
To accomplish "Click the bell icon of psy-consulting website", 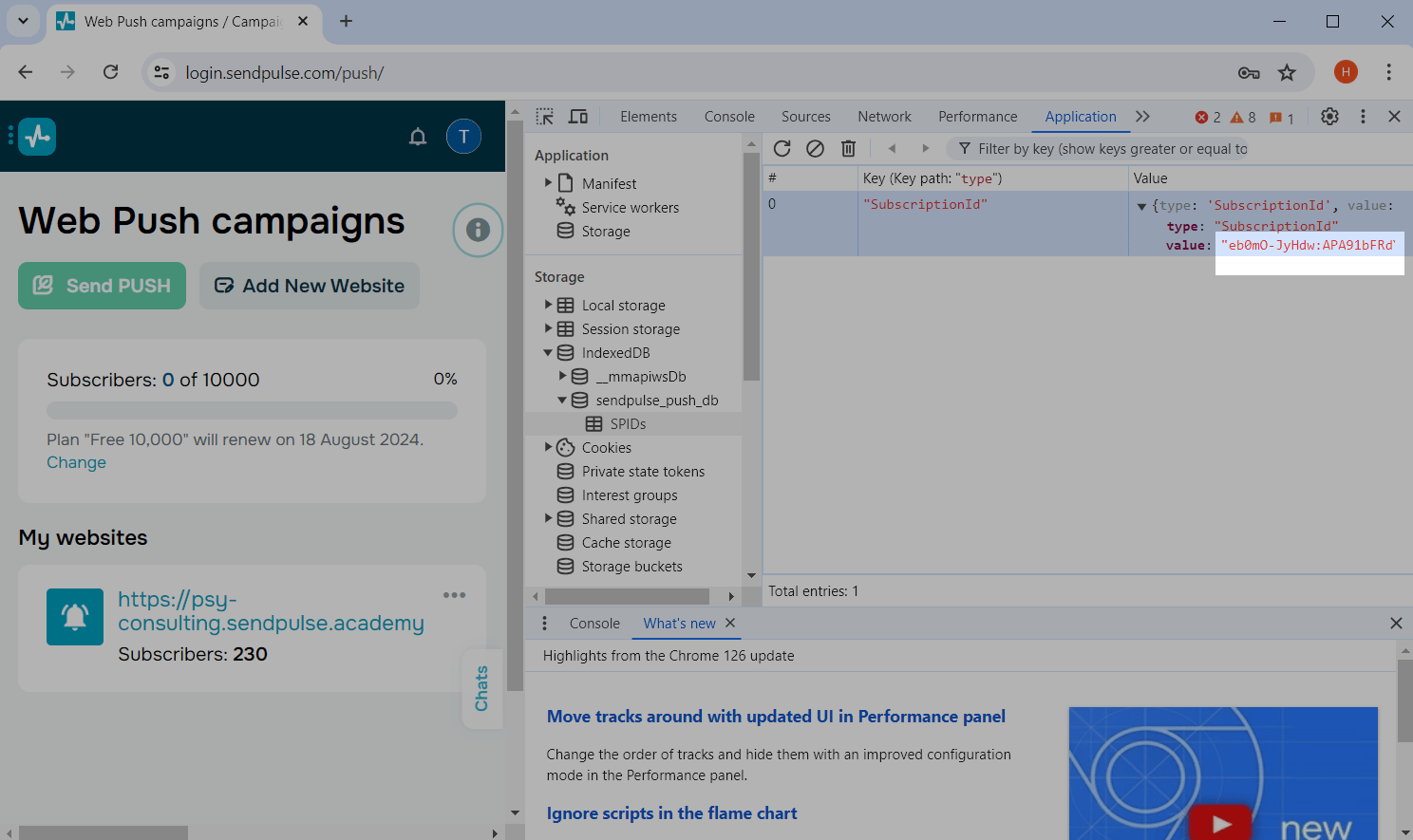I will 75,617.
